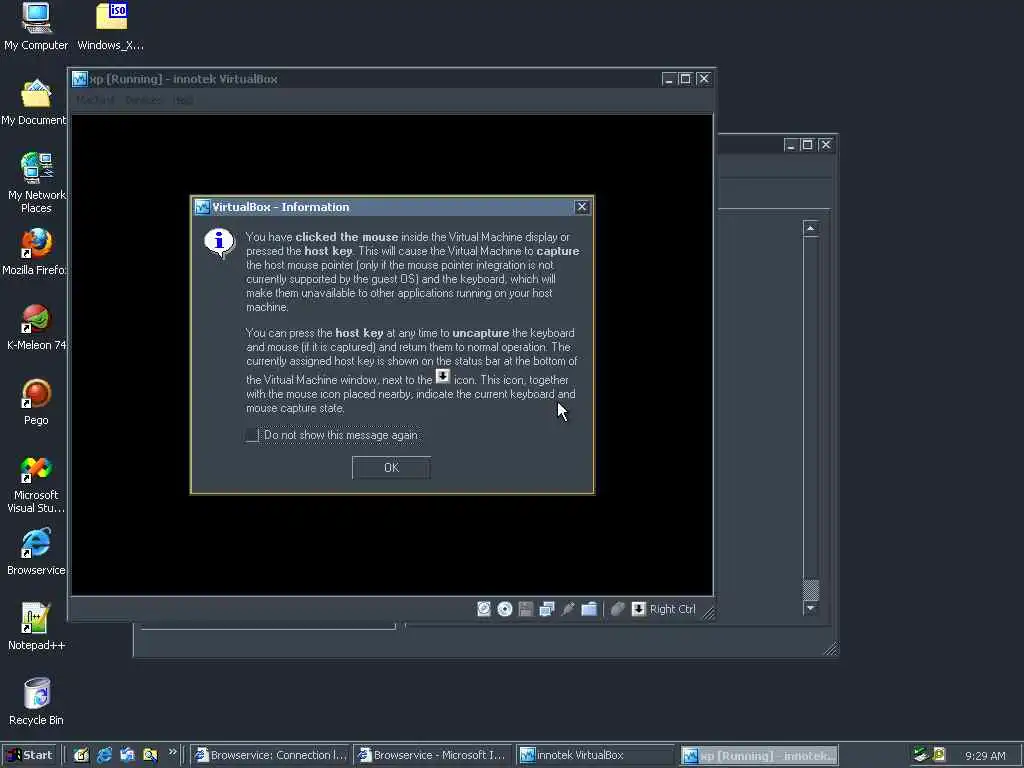The image size is (1024, 768).
Task: Switch to 'xp [Running] - innotek...' taskbar button
Action: coord(759,756)
